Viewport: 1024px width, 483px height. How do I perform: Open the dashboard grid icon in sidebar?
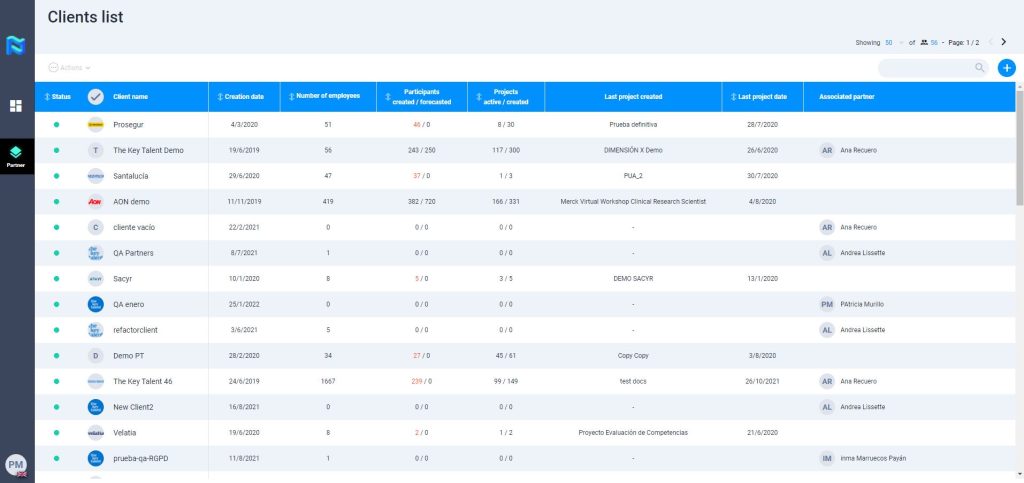coord(16,106)
